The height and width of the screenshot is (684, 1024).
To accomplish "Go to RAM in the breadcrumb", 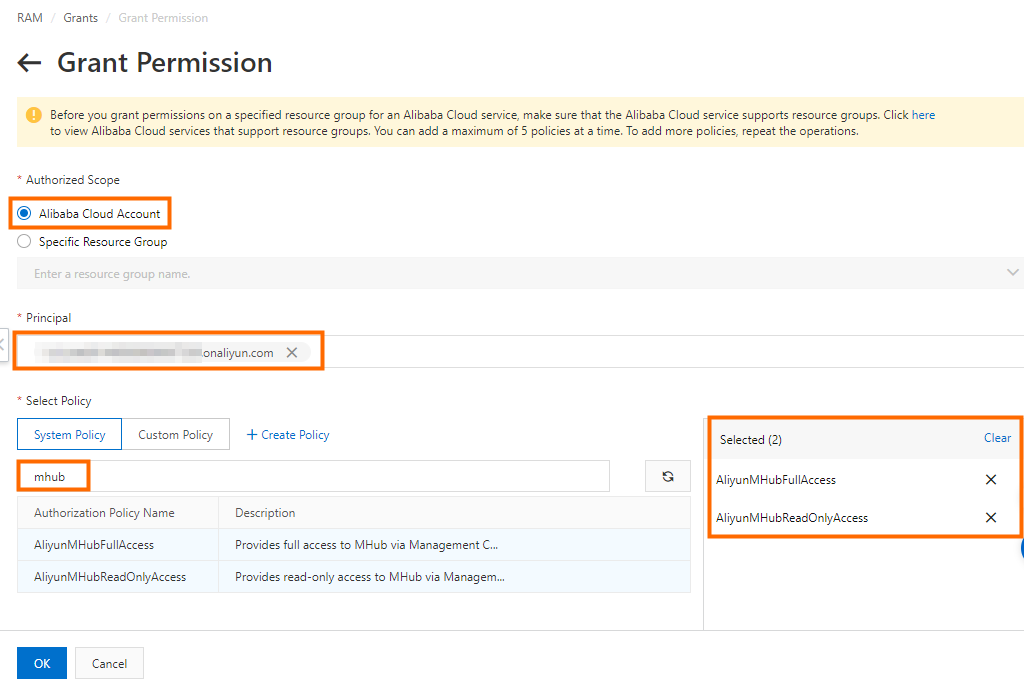I will [x=29, y=18].
